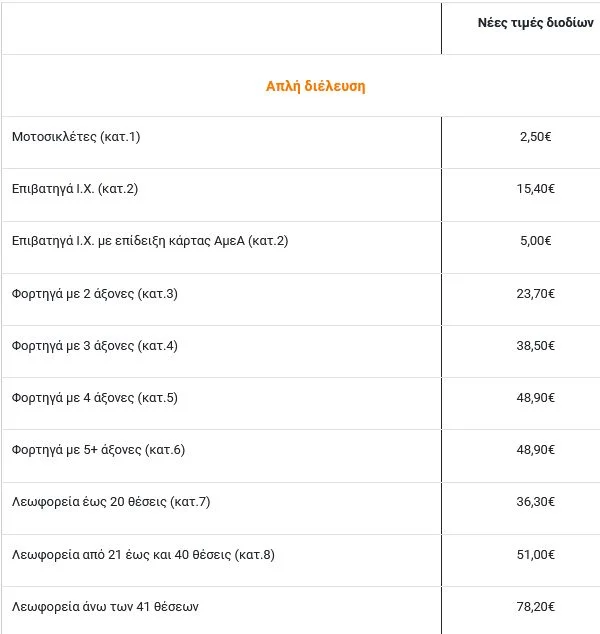Screen dimensions: 600x634
Task: Click 'Φορτηγά με 5+ άξονες (κατ.6)' label
Action: point(98,450)
